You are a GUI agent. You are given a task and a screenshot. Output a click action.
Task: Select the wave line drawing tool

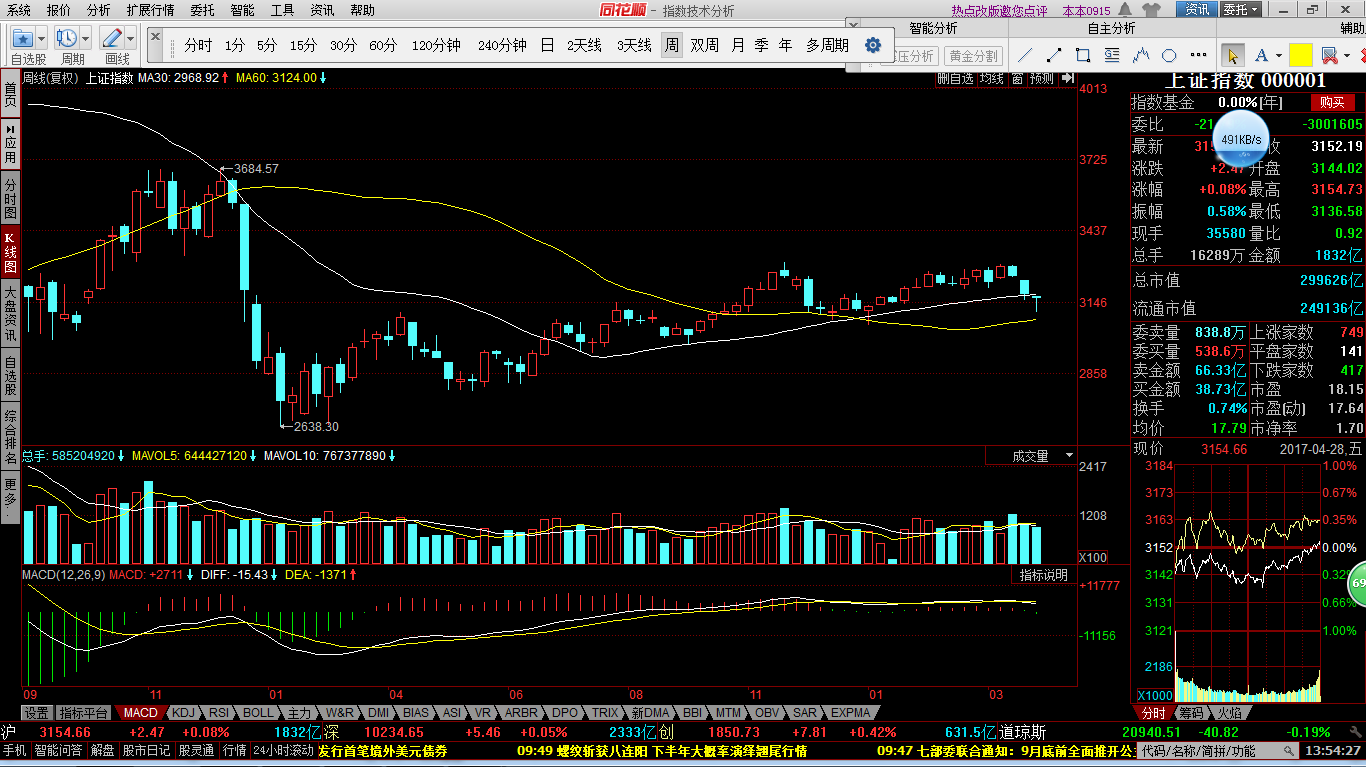(x=1141, y=55)
